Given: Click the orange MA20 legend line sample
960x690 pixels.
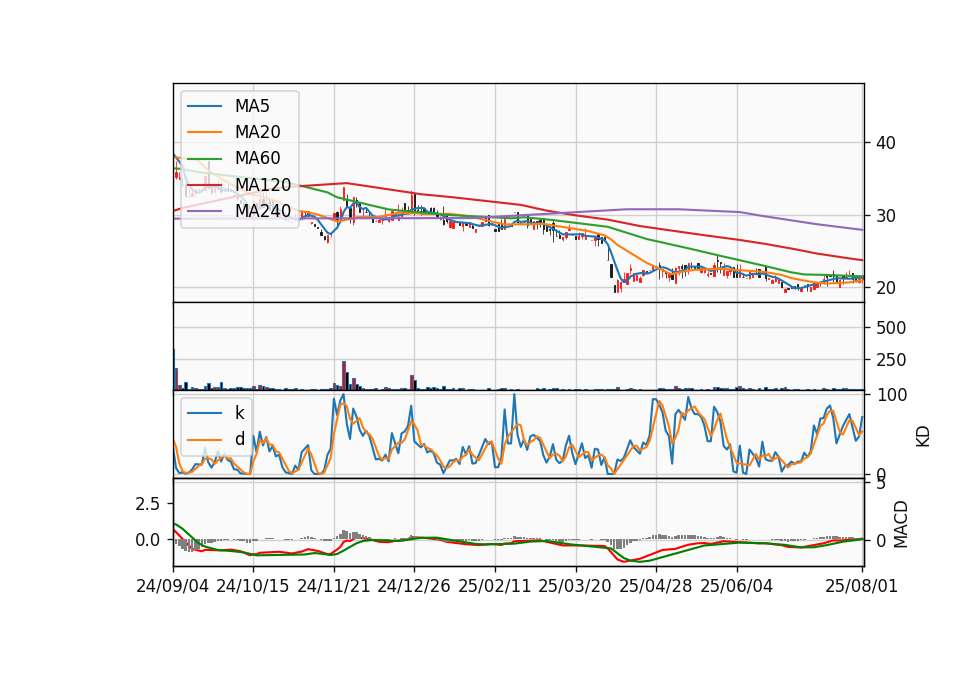Looking at the screenshot, I should [204, 132].
